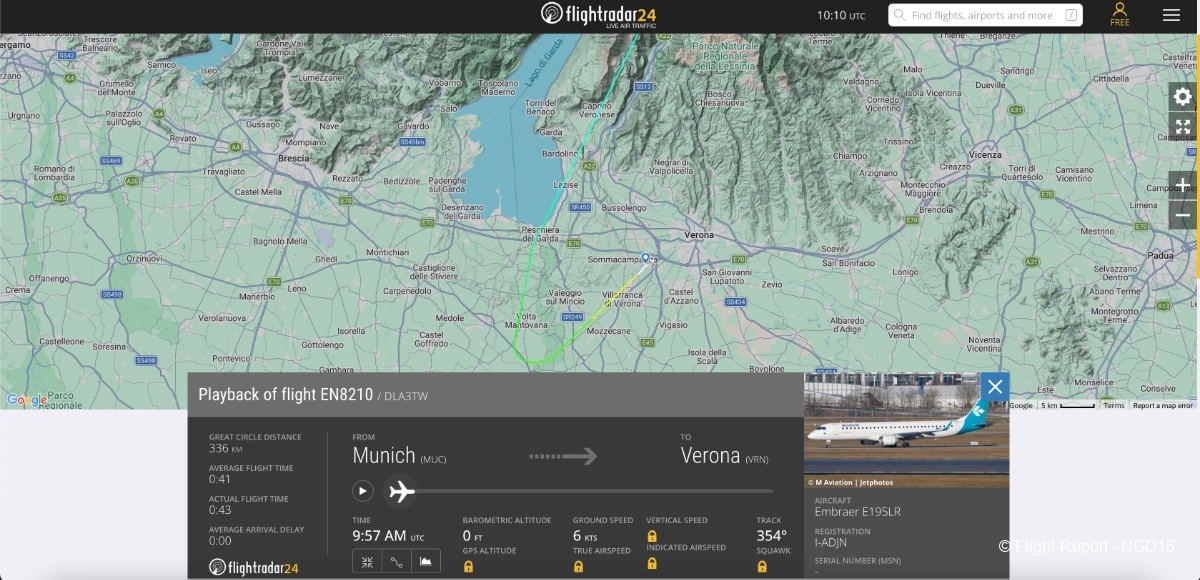Open the map settings gear

pyautogui.click(x=1183, y=96)
